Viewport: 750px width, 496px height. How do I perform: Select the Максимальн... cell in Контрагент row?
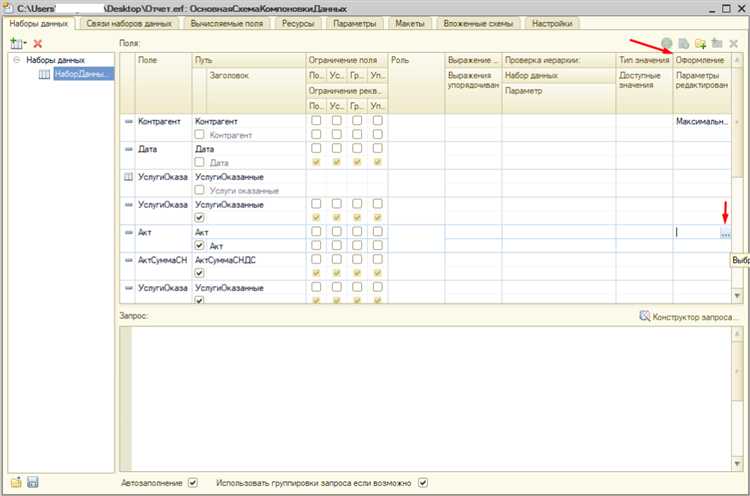702,121
